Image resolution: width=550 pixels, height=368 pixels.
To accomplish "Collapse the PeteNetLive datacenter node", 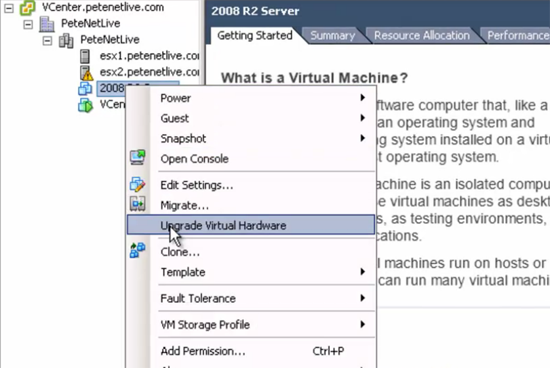I will [28, 24].
